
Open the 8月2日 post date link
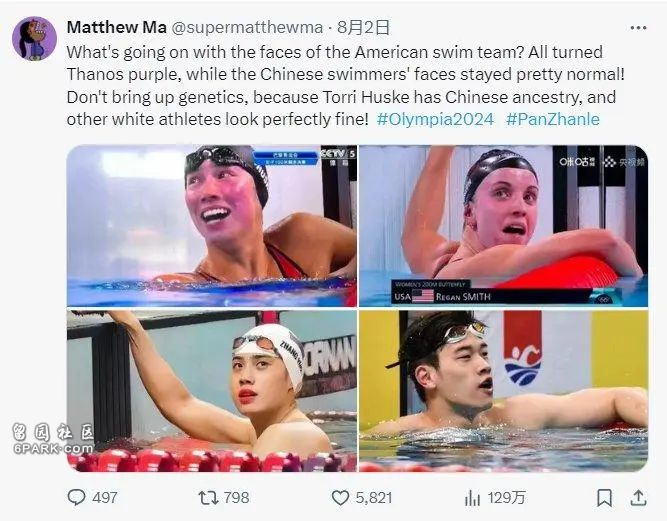tap(363, 27)
